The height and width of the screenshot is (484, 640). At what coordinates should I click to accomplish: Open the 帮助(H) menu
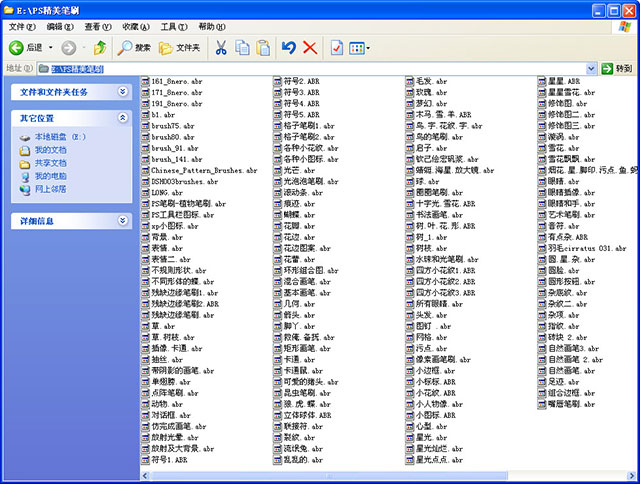click(212, 27)
